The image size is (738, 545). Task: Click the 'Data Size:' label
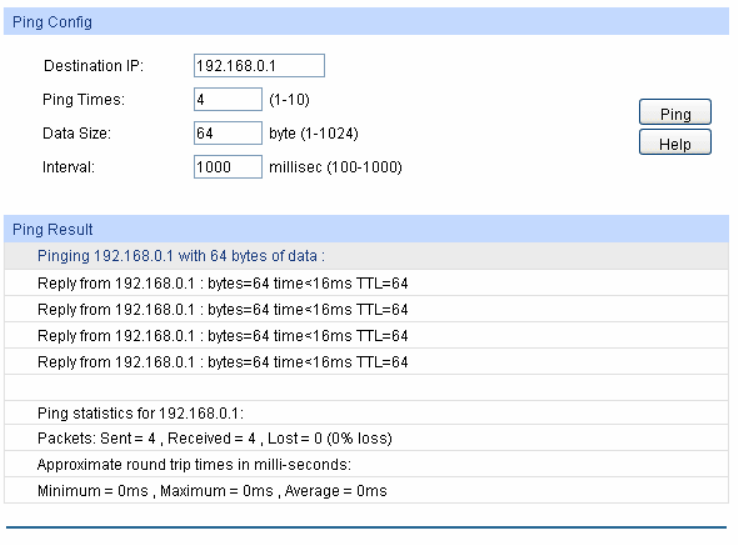pyautogui.click(x=76, y=133)
